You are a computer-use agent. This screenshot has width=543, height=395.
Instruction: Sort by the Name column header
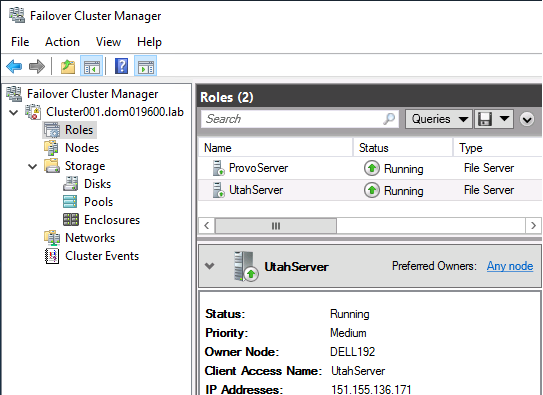click(x=275, y=148)
